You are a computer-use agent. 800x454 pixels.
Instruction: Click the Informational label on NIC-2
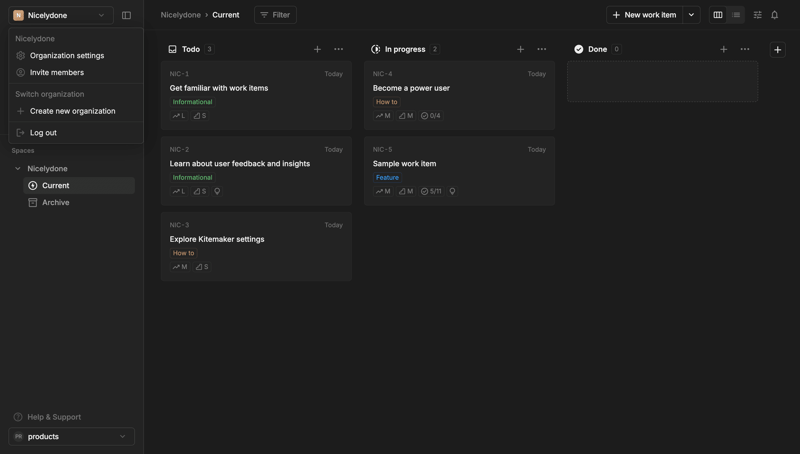click(x=192, y=178)
